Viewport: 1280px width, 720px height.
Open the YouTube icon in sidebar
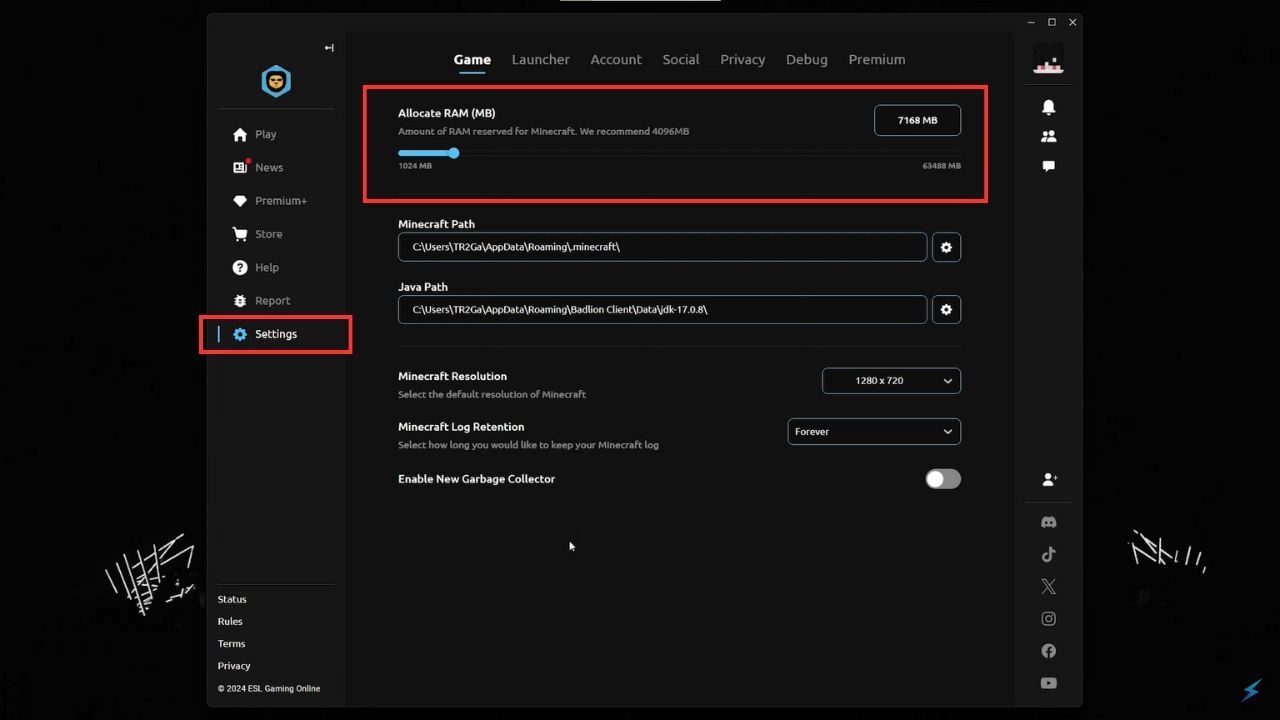click(x=1048, y=683)
